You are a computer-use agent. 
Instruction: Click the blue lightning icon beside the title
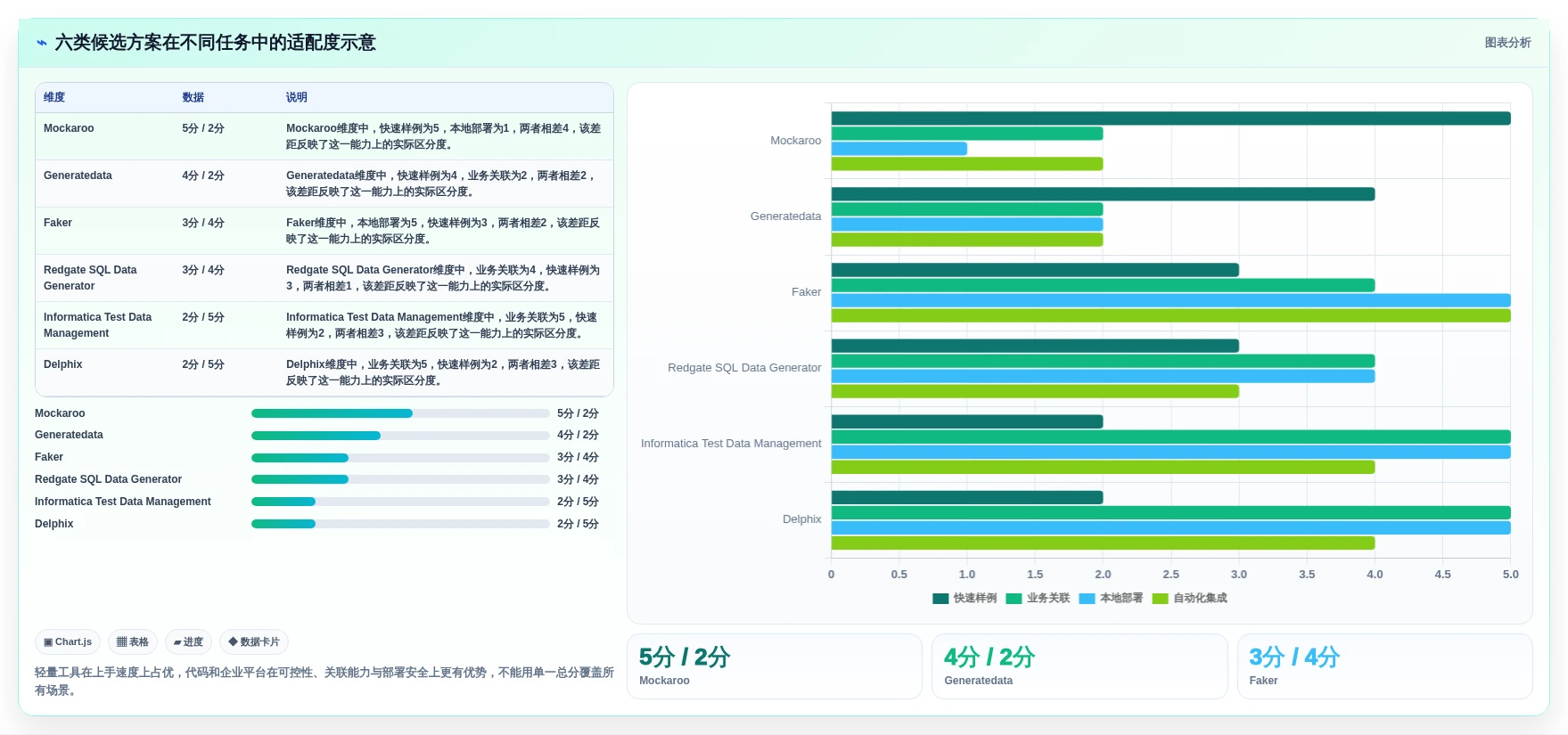pyautogui.click(x=41, y=43)
